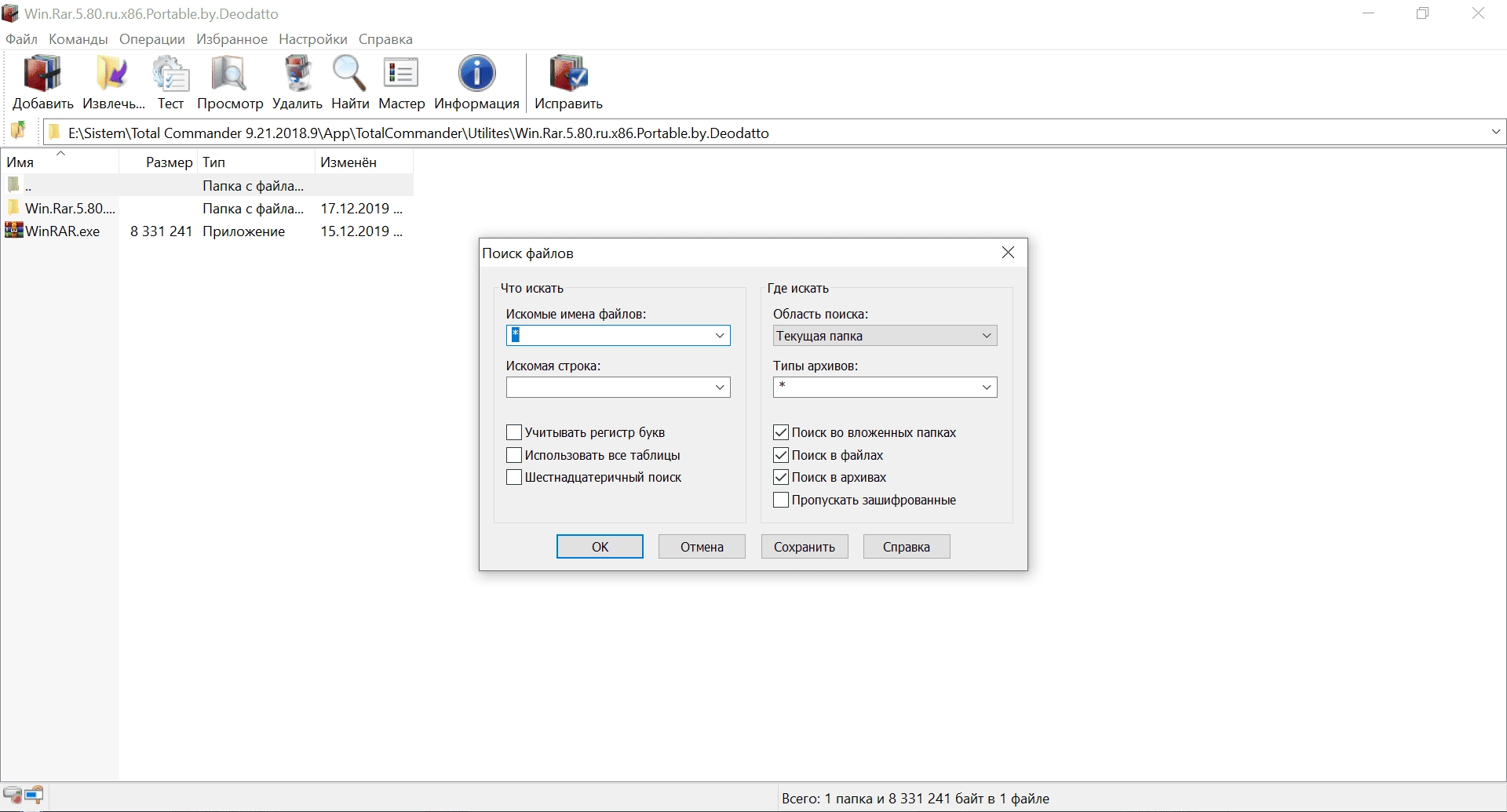Click the address bar path text
1507x812 pixels.
point(418,133)
